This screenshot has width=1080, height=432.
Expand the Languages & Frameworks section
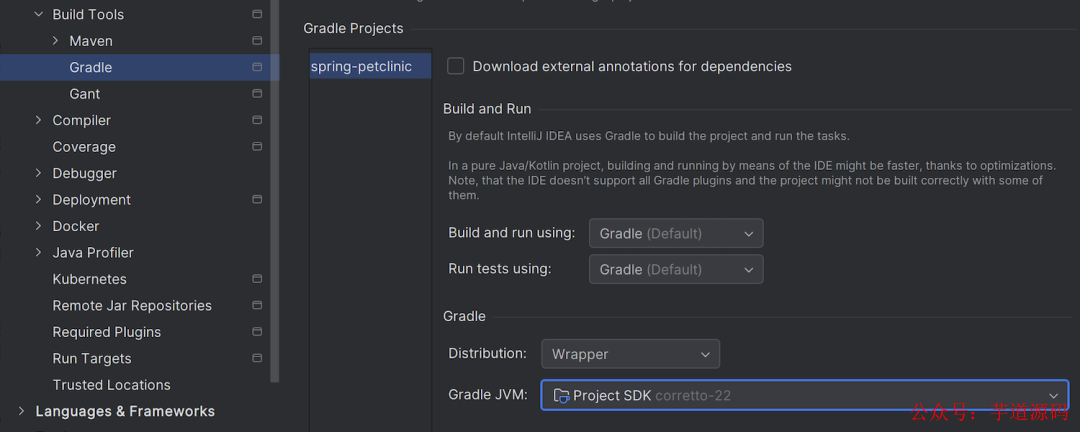pyautogui.click(x=22, y=411)
